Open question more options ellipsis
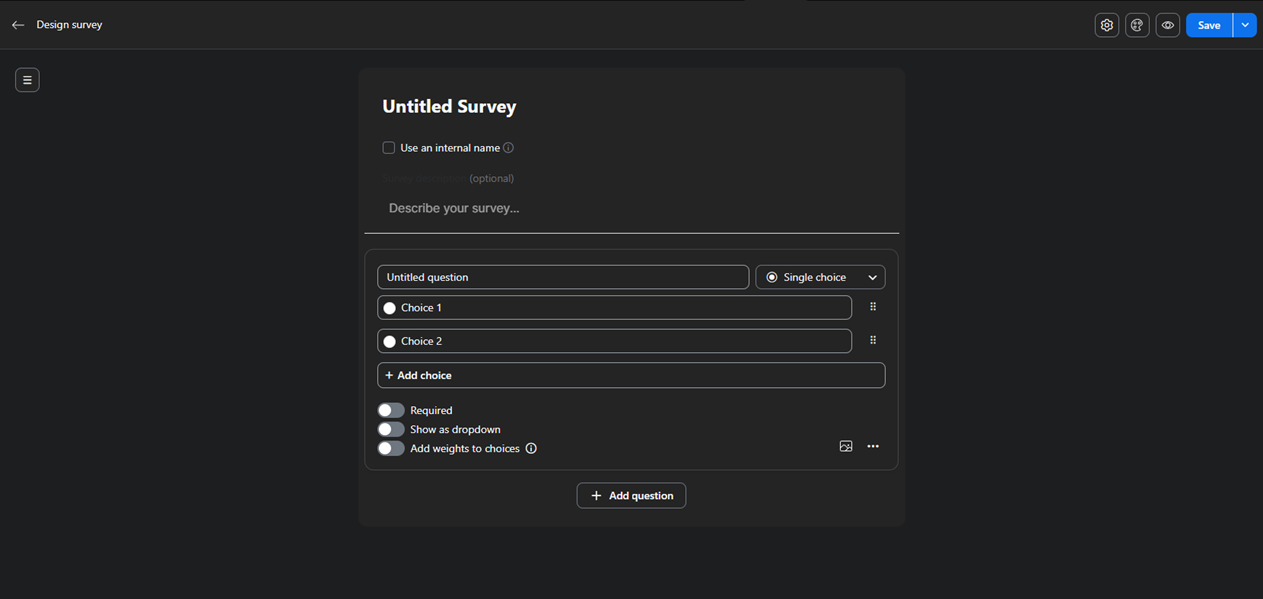Screen dimensions: 1263x599 tap(873, 446)
